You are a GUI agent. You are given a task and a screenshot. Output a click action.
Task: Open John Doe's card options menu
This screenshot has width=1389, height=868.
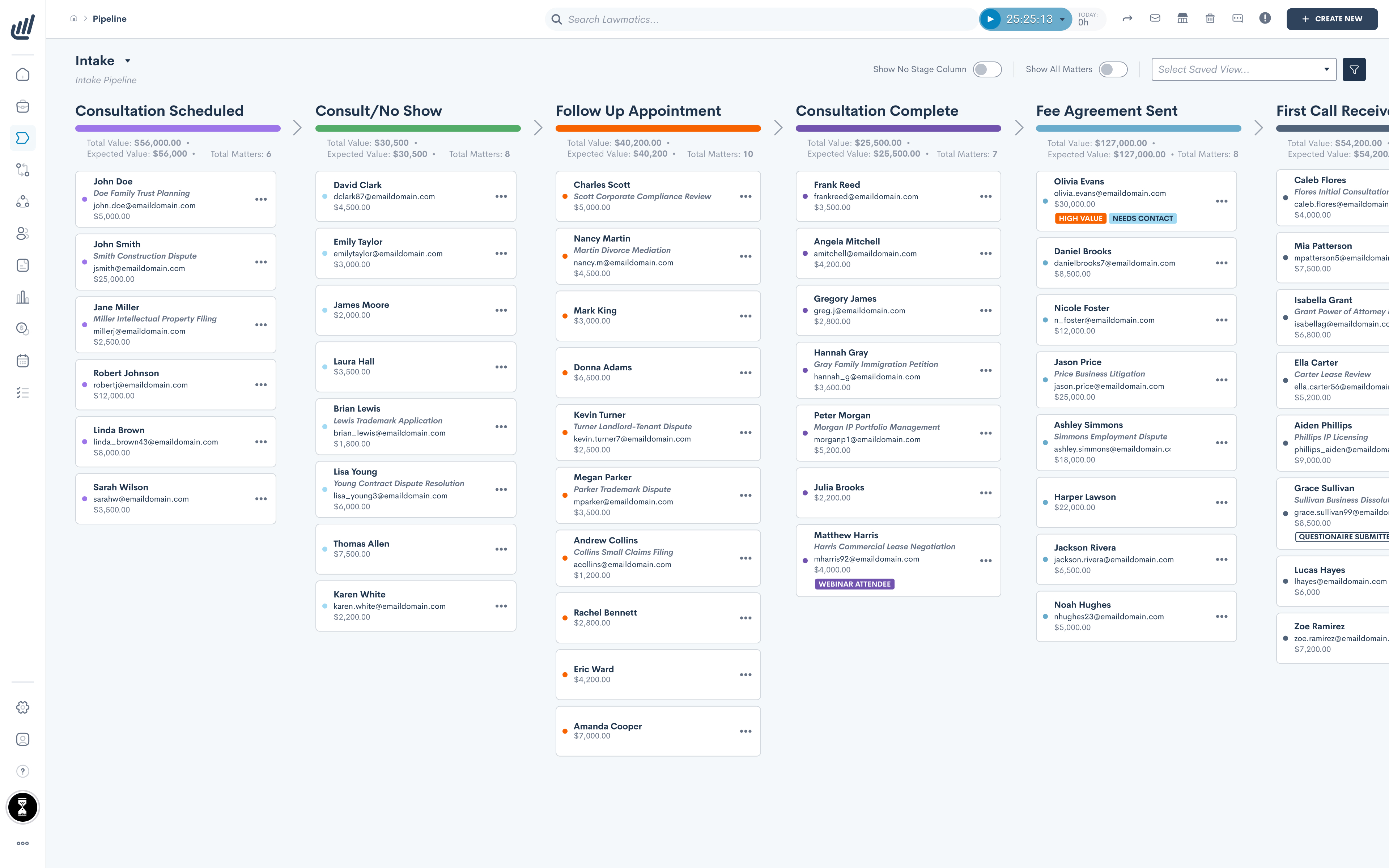261,199
